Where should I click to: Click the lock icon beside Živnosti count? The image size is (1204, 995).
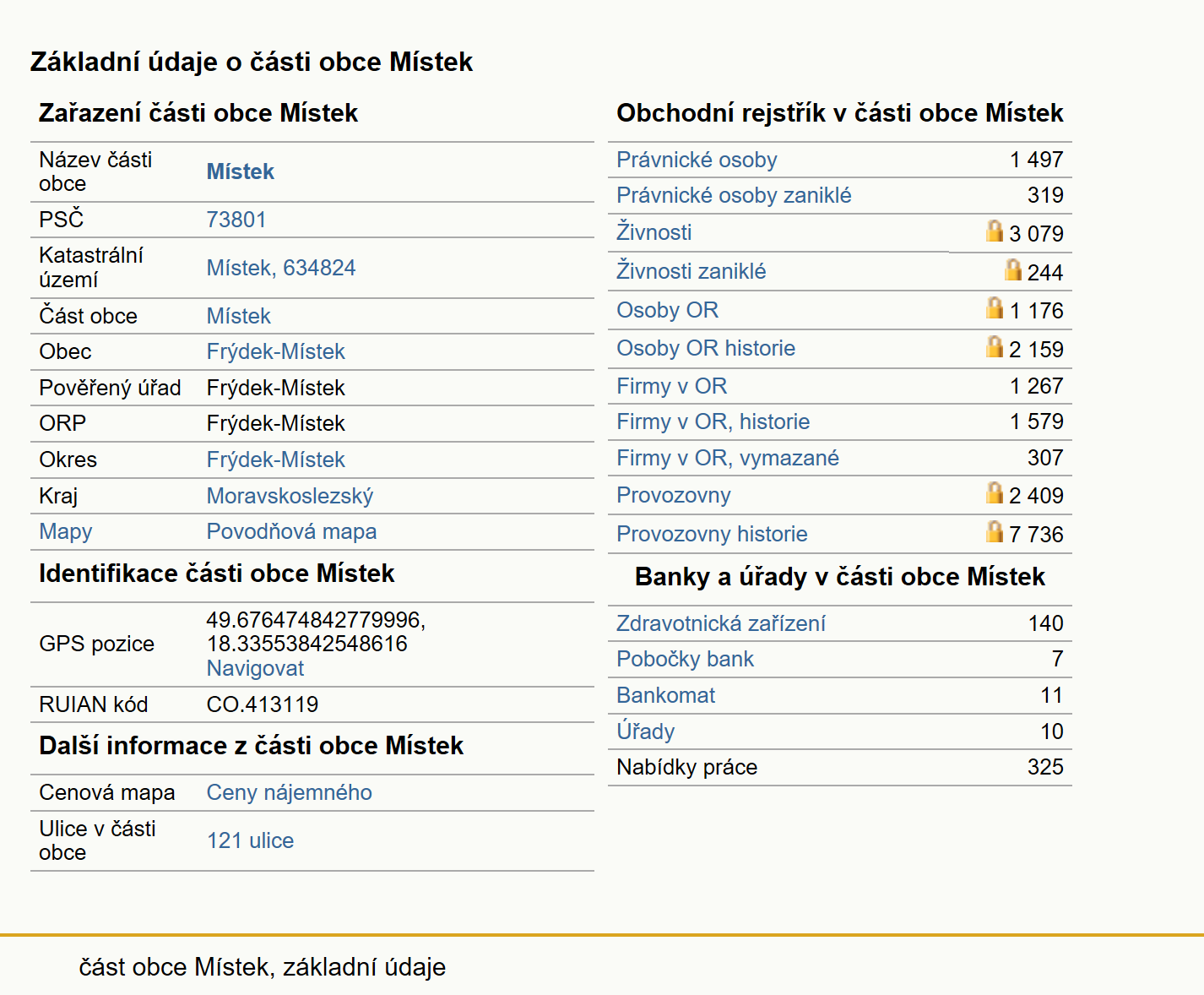pyautogui.click(x=995, y=231)
